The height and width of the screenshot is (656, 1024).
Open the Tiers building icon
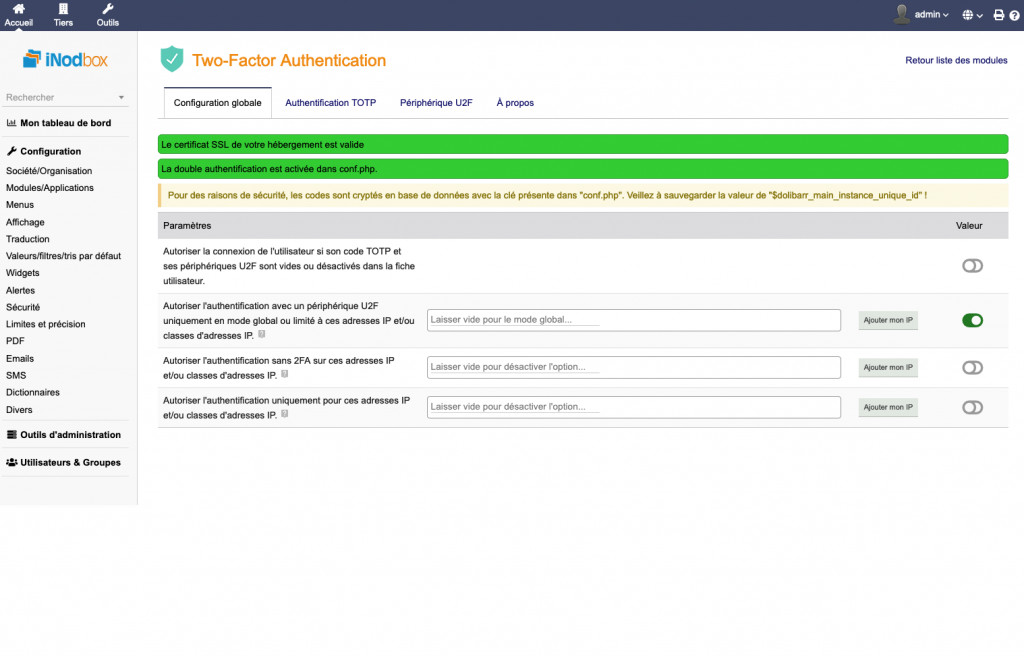[63, 9]
